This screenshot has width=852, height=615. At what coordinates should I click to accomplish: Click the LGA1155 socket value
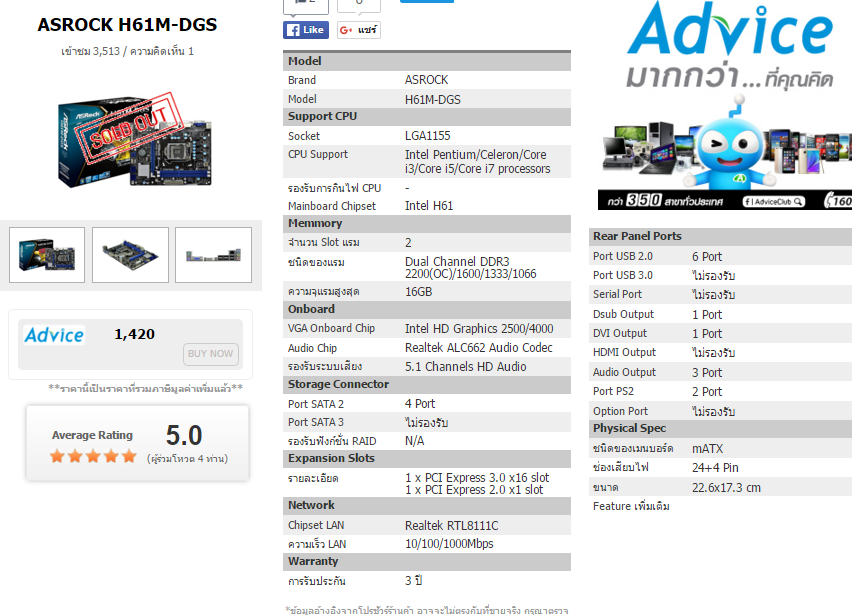428,136
